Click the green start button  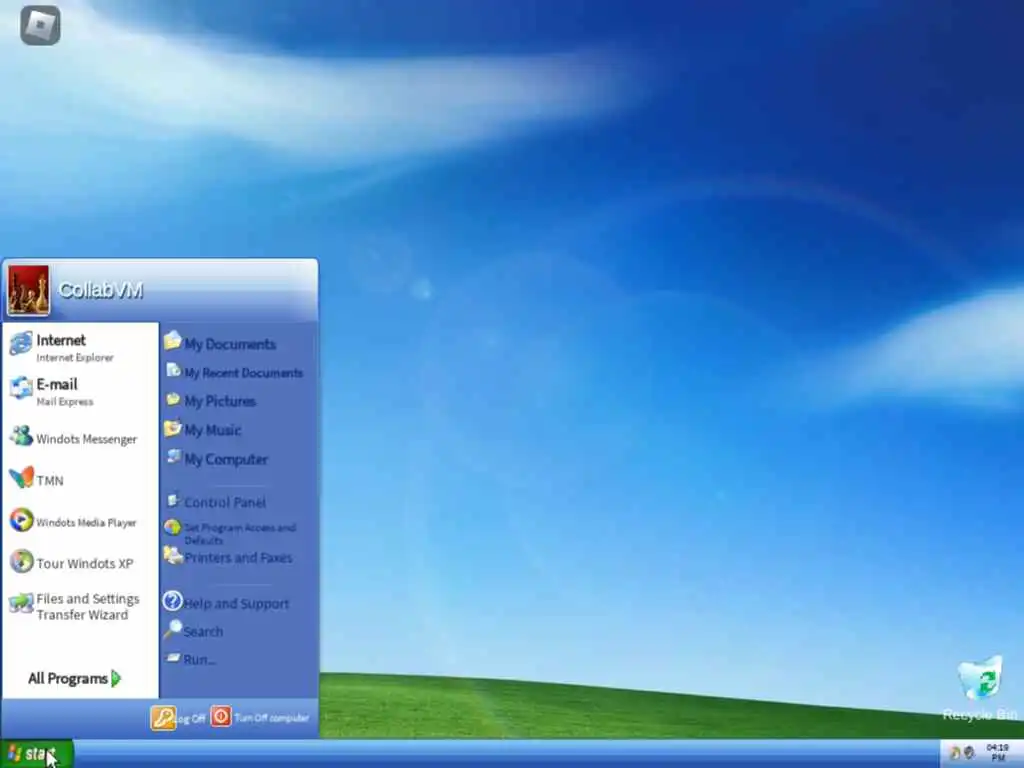37,754
